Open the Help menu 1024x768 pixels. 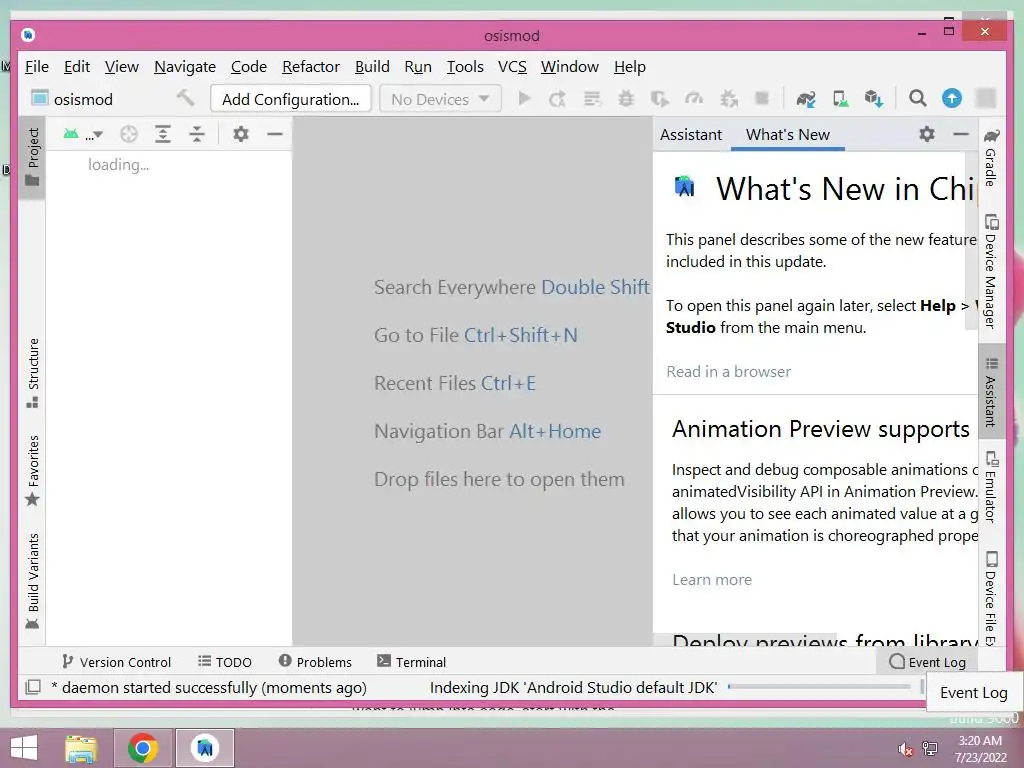630,67
